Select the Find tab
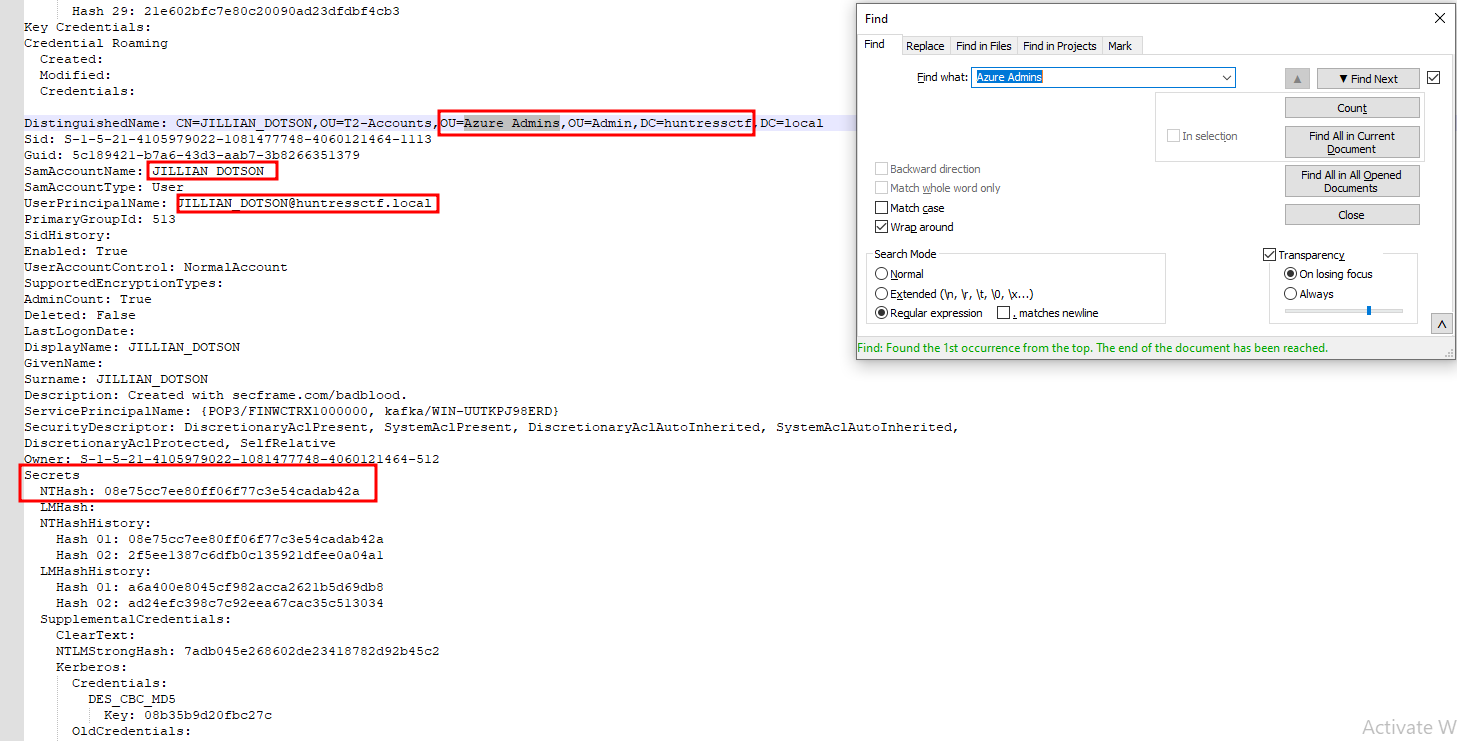1457x741 pixels. click(x=875, y=44)
